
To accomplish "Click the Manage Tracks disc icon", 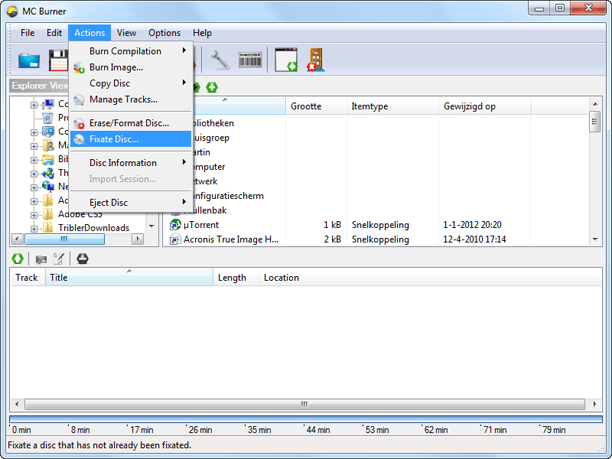I will coord(79,100).
